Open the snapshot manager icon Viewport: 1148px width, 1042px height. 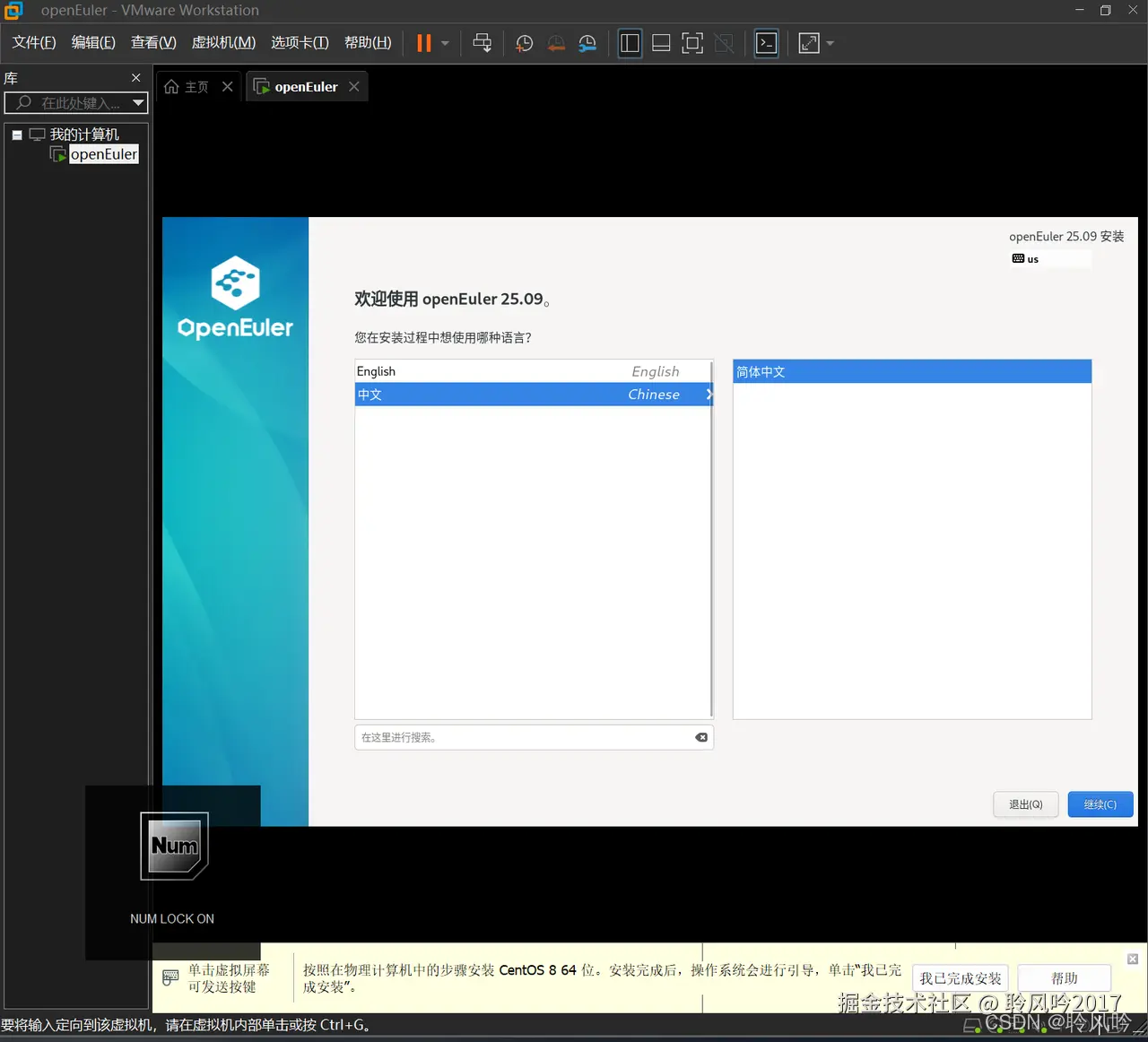point(587,43)
